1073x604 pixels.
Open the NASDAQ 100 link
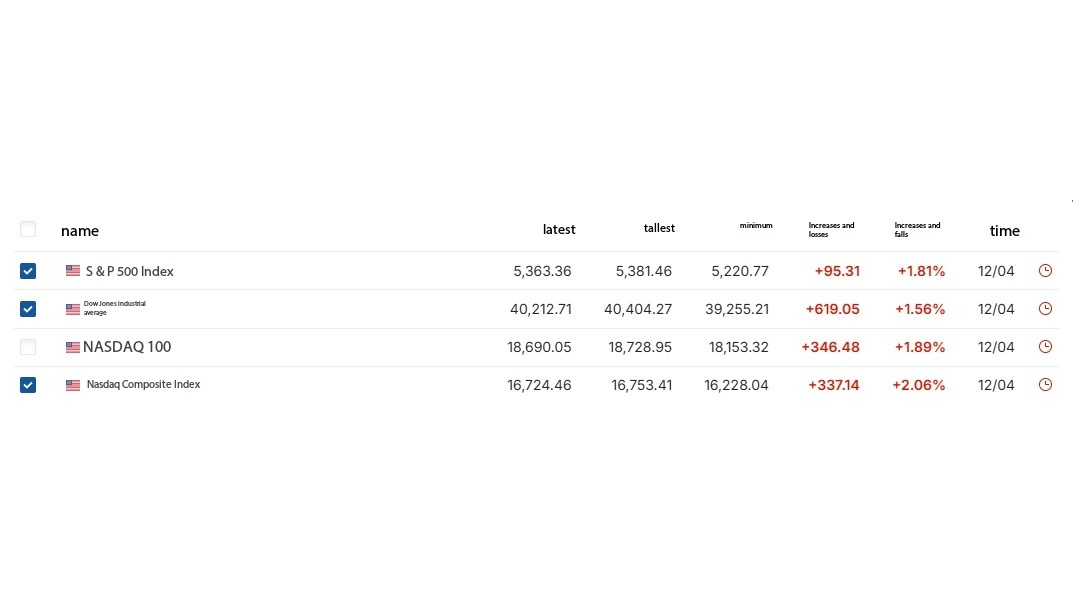127,347
